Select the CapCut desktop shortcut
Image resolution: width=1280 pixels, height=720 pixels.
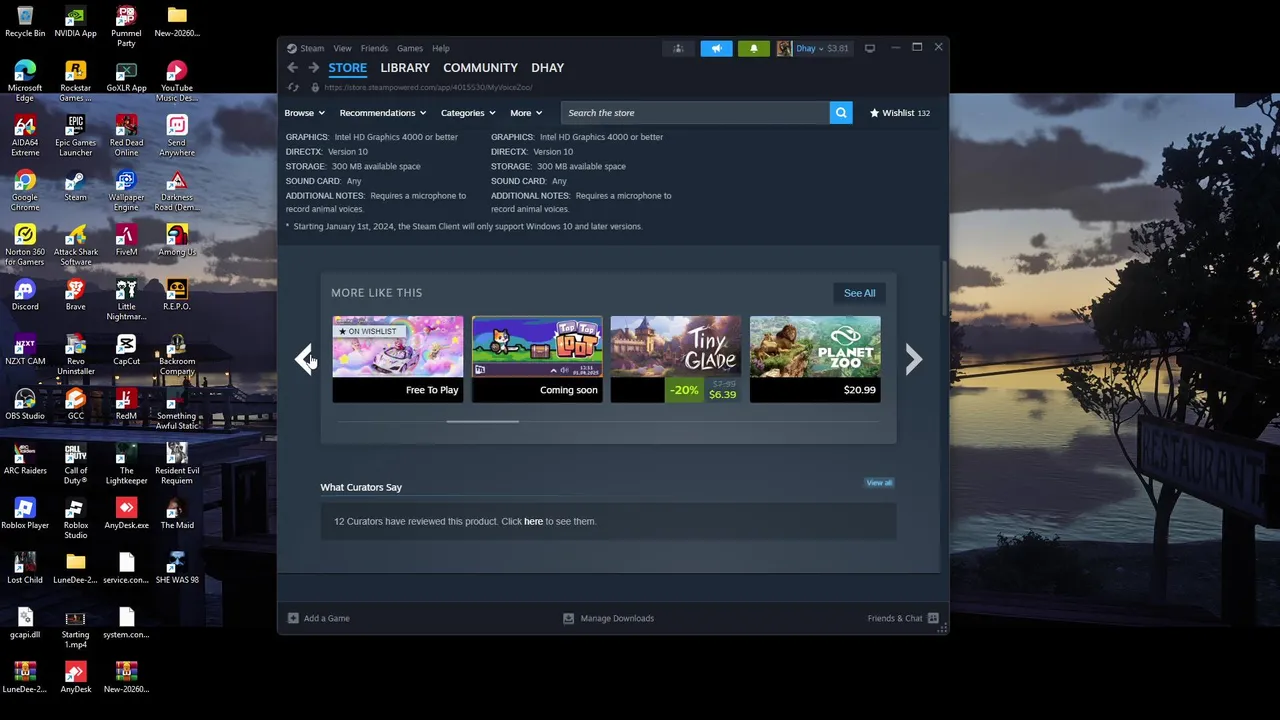point(126,350)
